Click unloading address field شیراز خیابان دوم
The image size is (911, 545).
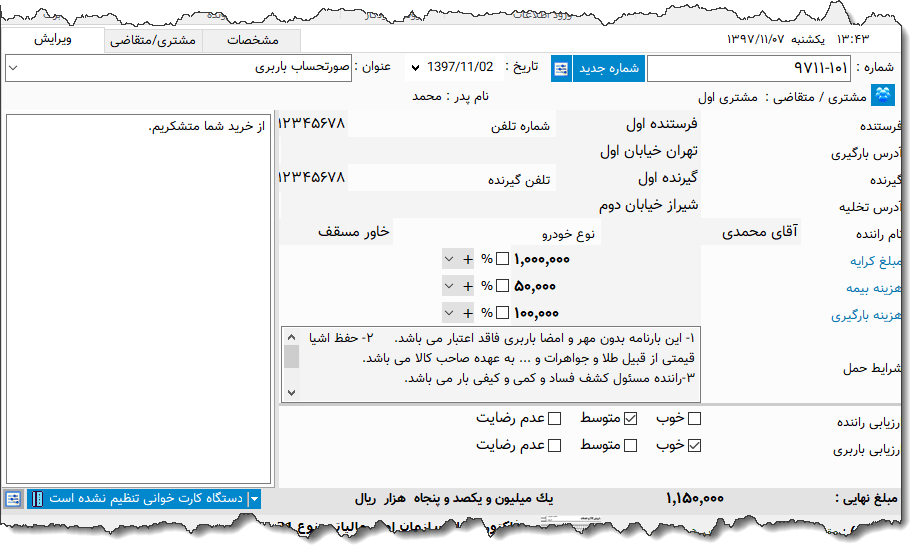(x=490, y=205)
